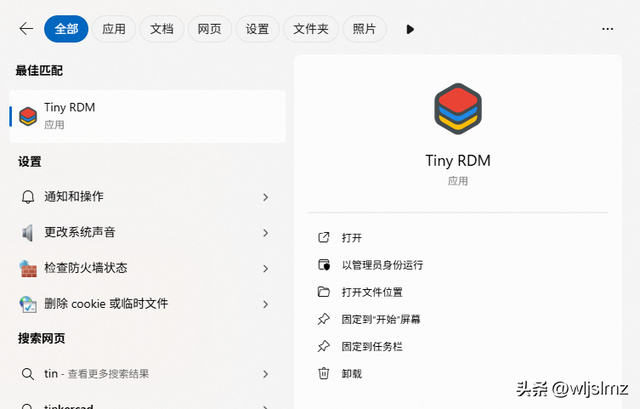The width and height of the screenshot is (640, 409).
Task: Click the speaker icon for 更改系统声音
Action: pos(28,233)
